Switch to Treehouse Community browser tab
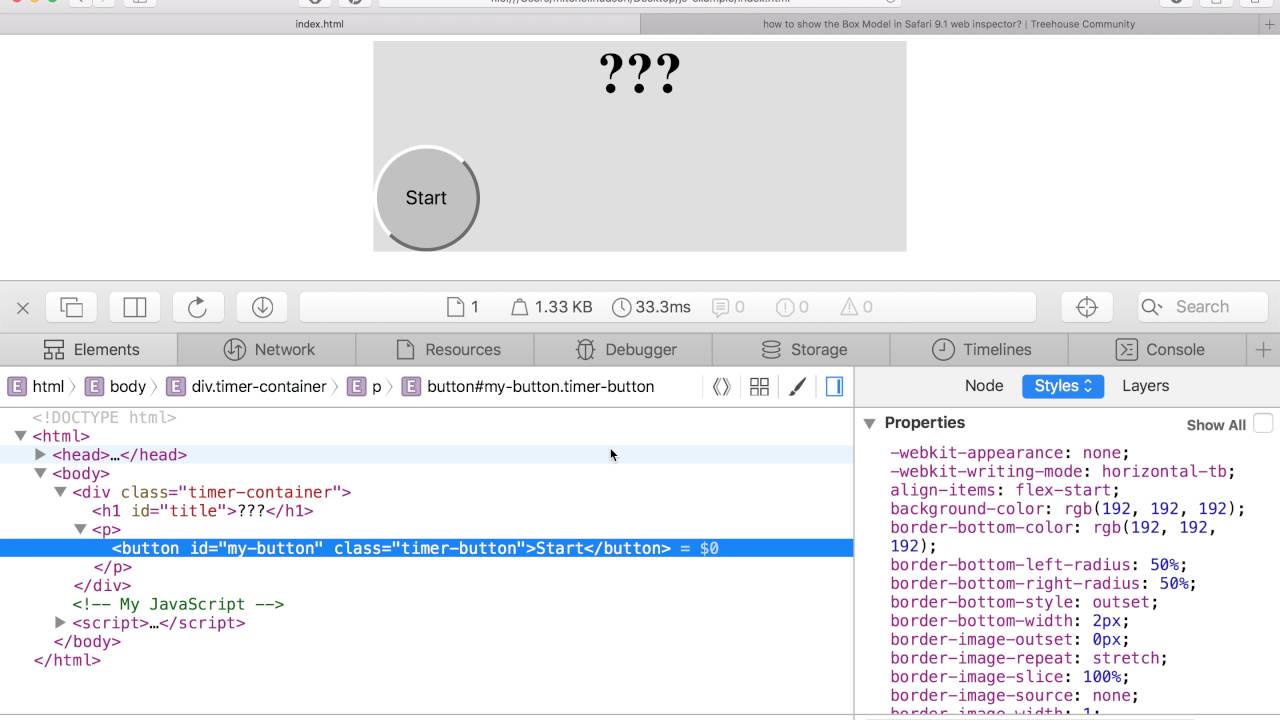The width and height of the screenshot is (1280, 720). tap(949, 24)
